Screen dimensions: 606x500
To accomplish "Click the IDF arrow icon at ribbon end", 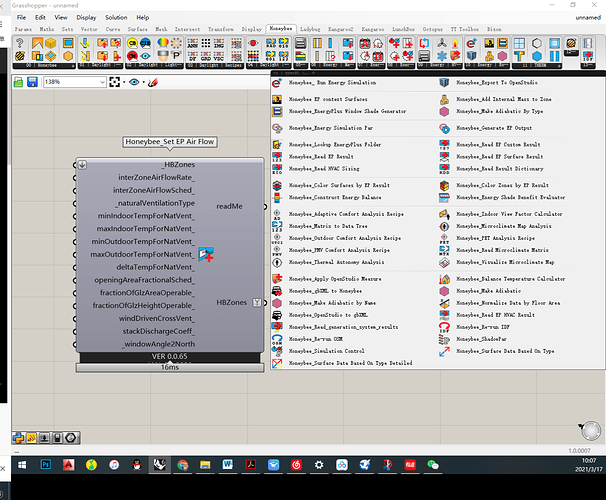I will [x=588, y=56].
